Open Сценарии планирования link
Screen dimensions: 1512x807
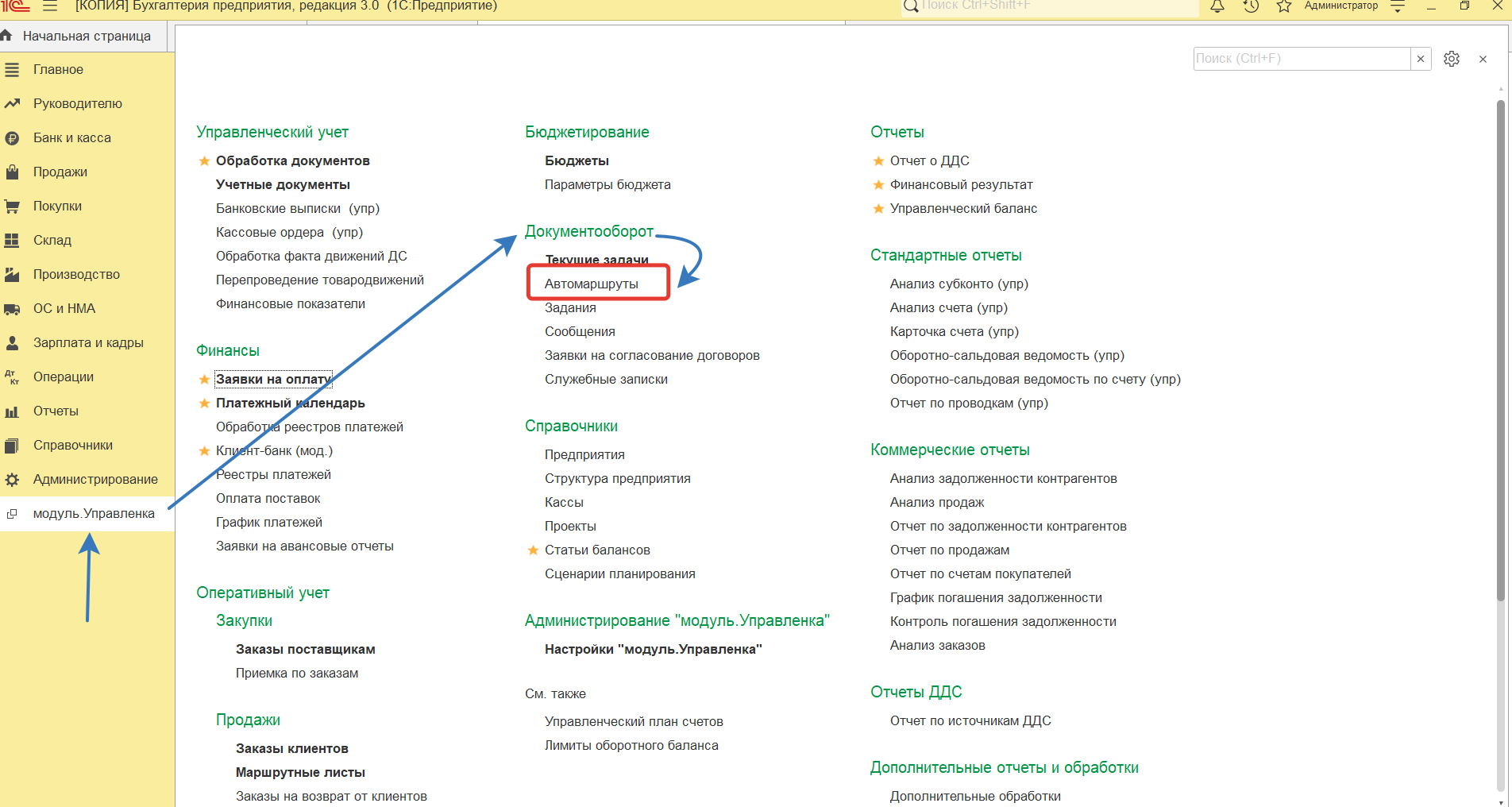tap(620, 574)
